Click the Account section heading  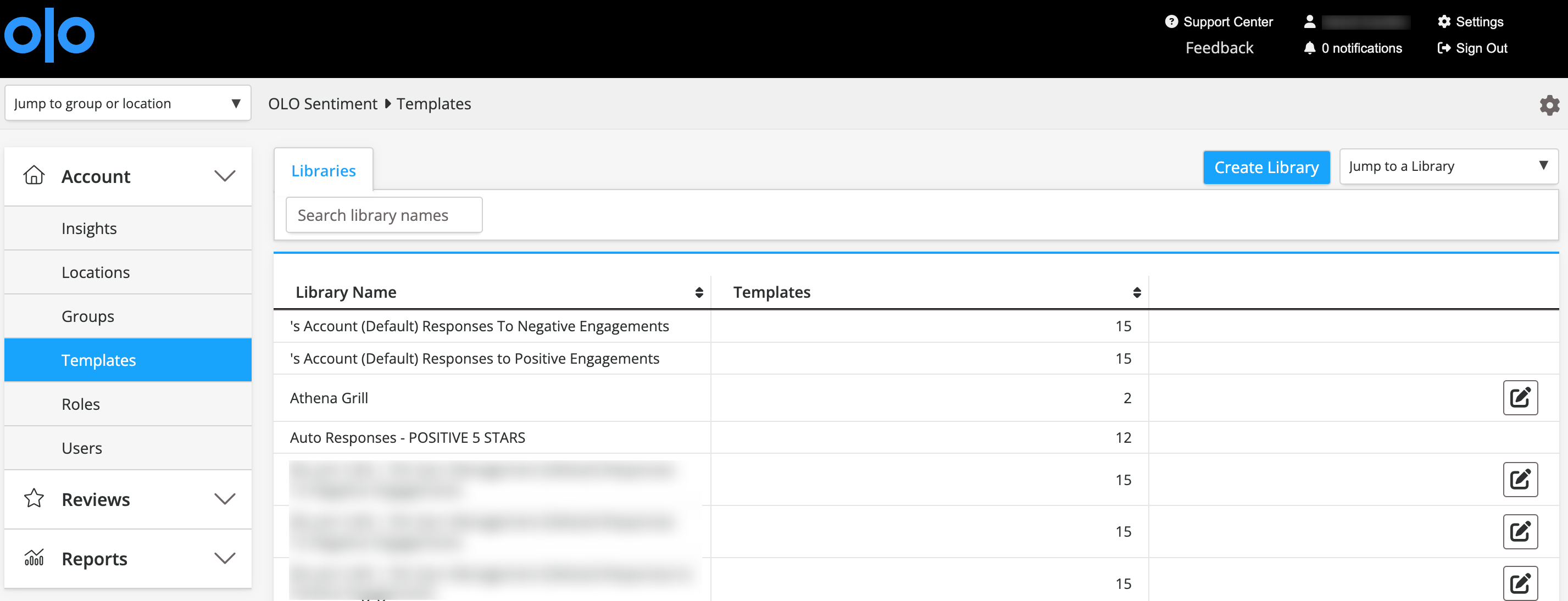(96, 176)
